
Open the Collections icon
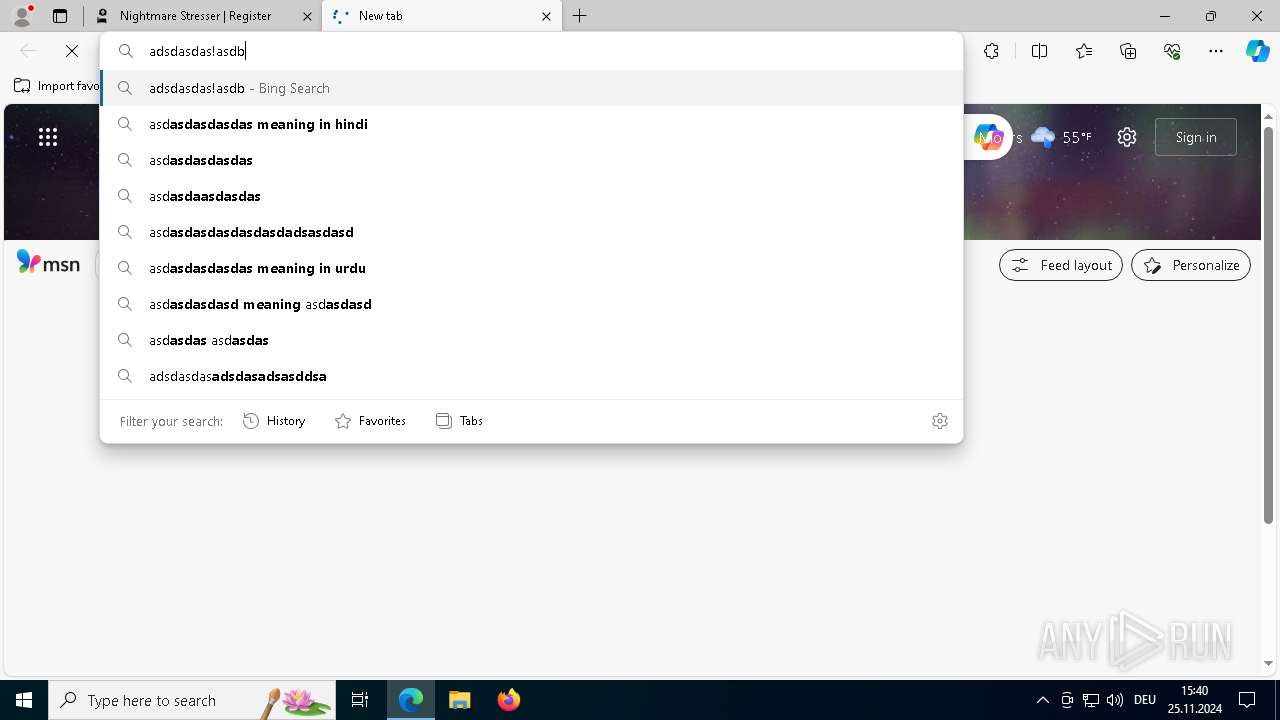click(1128, 51)
